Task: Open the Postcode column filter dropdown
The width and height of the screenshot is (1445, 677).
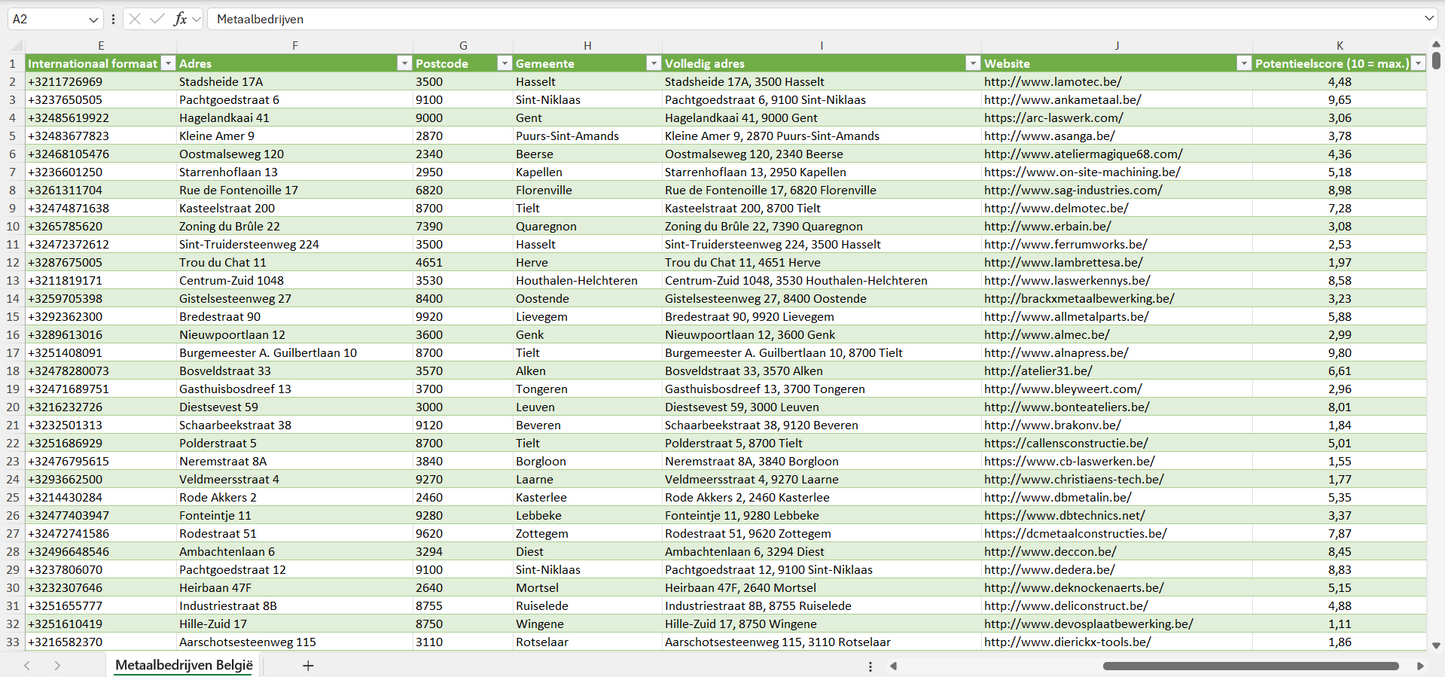Action: point(504,63)
